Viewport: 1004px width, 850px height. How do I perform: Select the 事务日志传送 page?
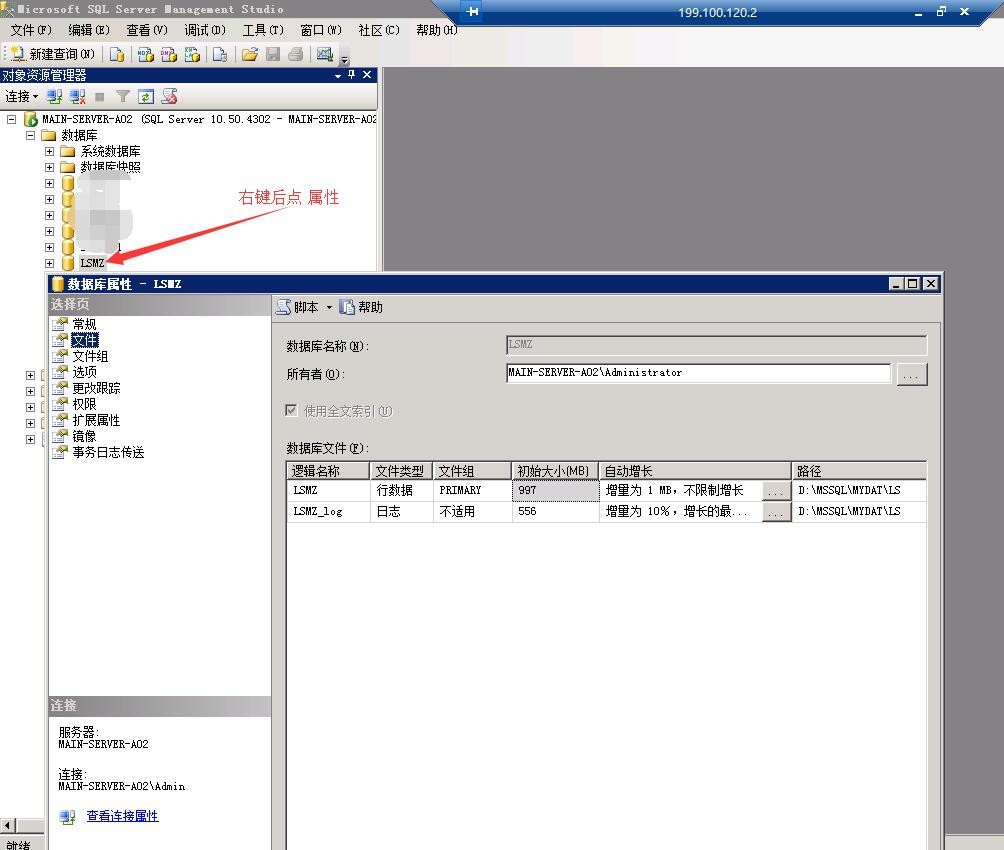tap(108, 452)
